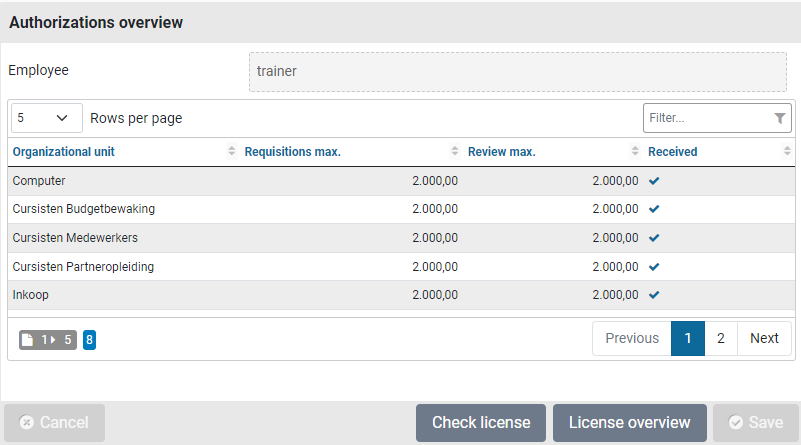This screenshot has height=445, width=801.
Task: Toggle Received checkmark for Cursisten Medewerkers
Action: tap(654, 238)
